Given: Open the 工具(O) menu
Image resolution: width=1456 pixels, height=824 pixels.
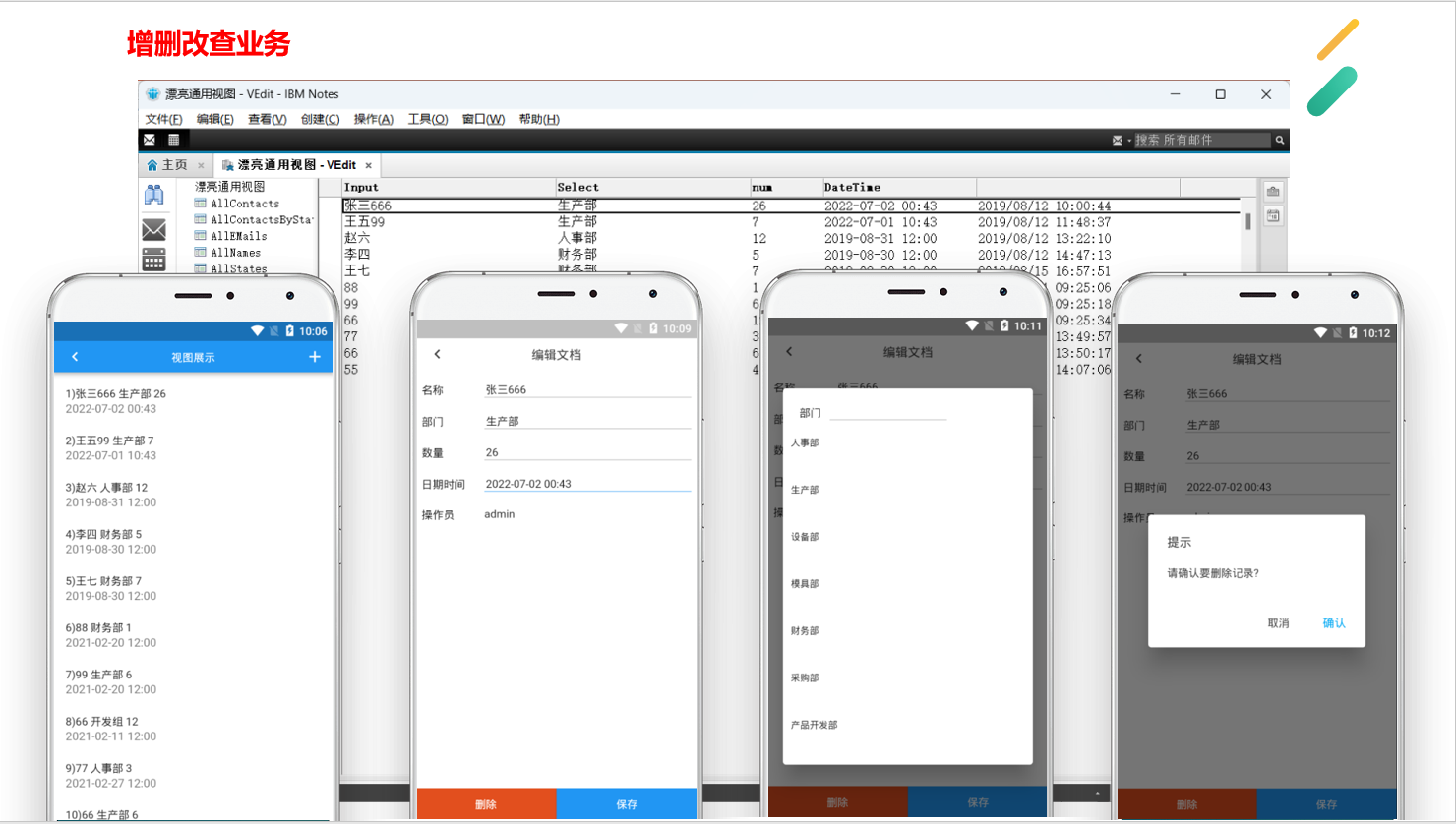Looking at the screenshot, I should click(427, 119).
